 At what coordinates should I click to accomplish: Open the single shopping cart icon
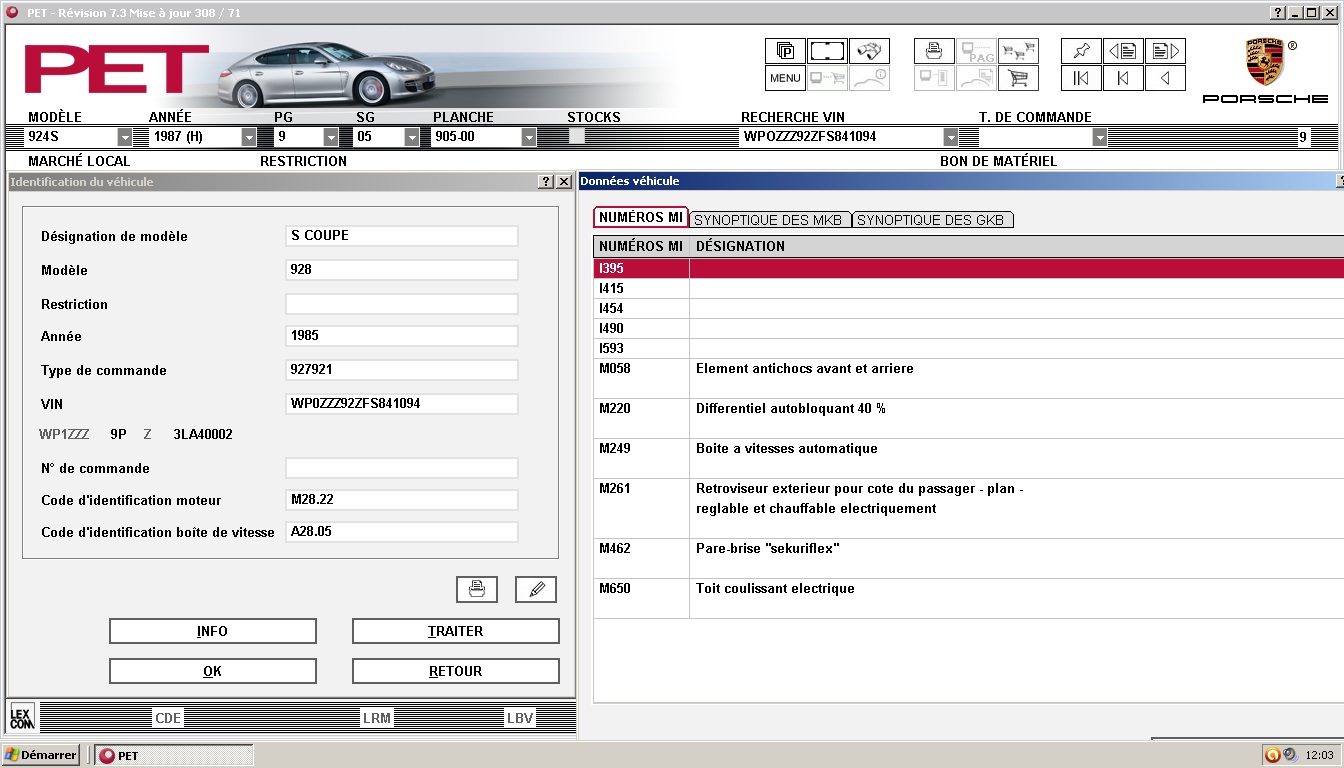(1018, 78)
